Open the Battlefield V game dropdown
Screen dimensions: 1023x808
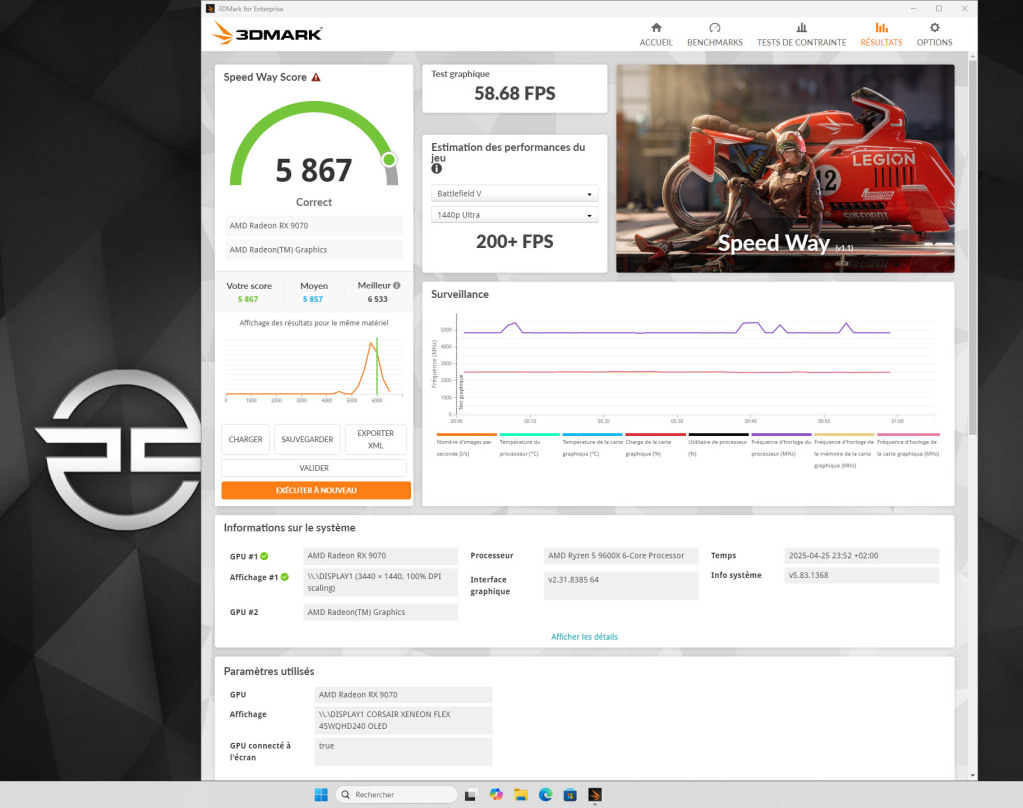[x=514, y=194]
